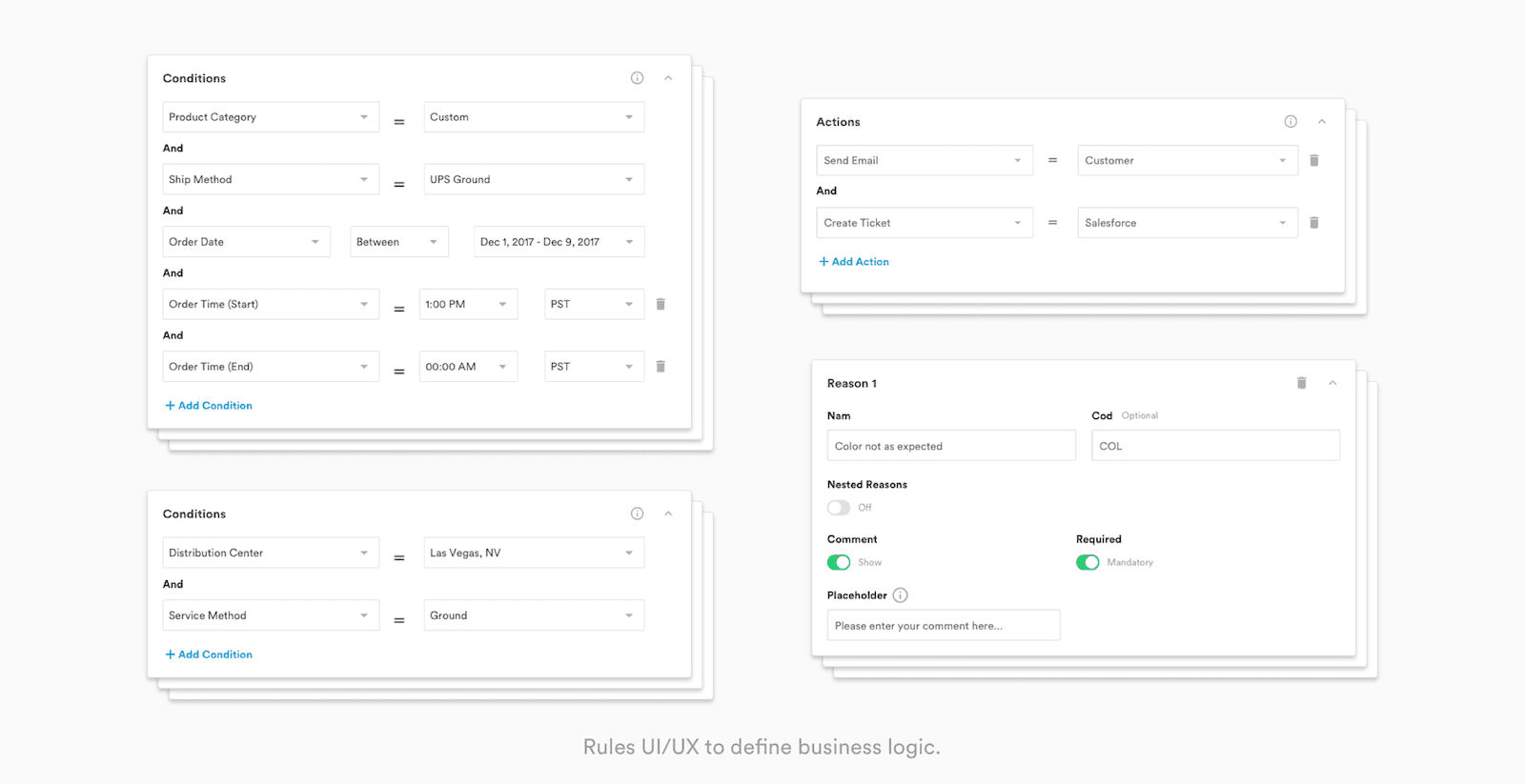The width and height of the screenshot is (1525, 784).
Task: Click info icon in top Conditions panel
Action: (x=637, y=78)
